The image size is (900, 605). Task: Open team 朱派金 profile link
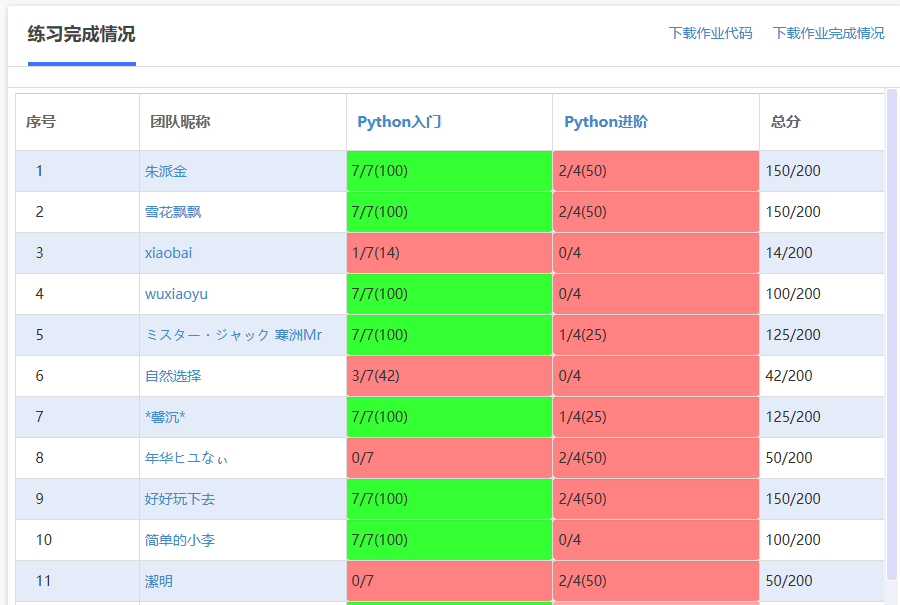point(166,171)
